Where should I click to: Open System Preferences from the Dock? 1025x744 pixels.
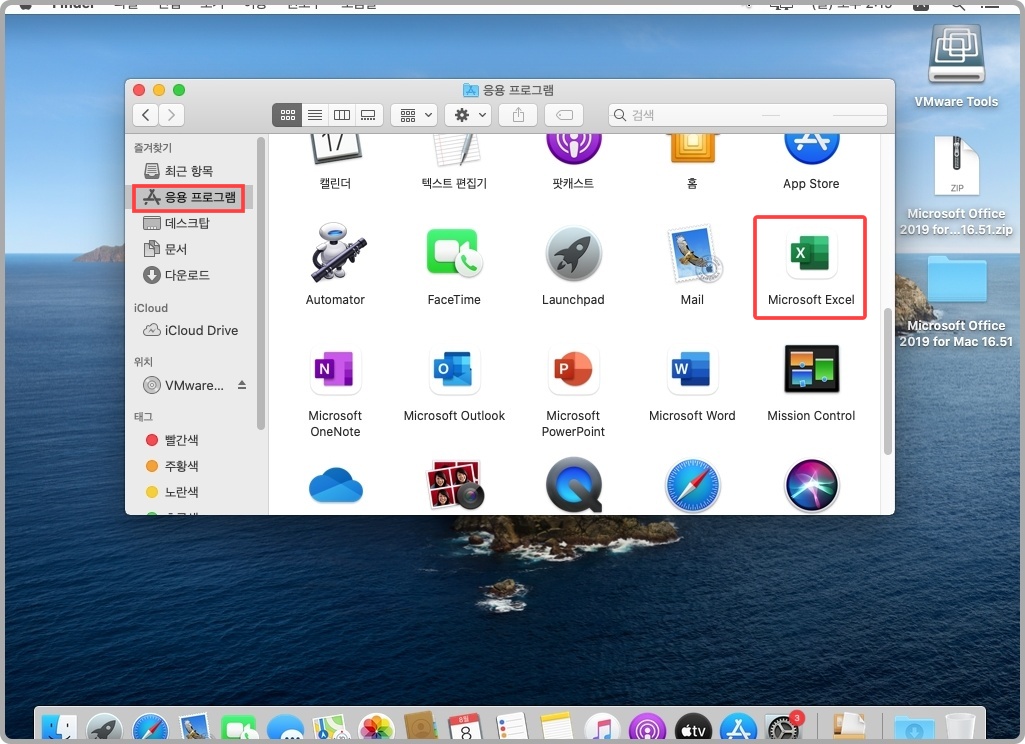pyautogui.click(x=784, y=728)
